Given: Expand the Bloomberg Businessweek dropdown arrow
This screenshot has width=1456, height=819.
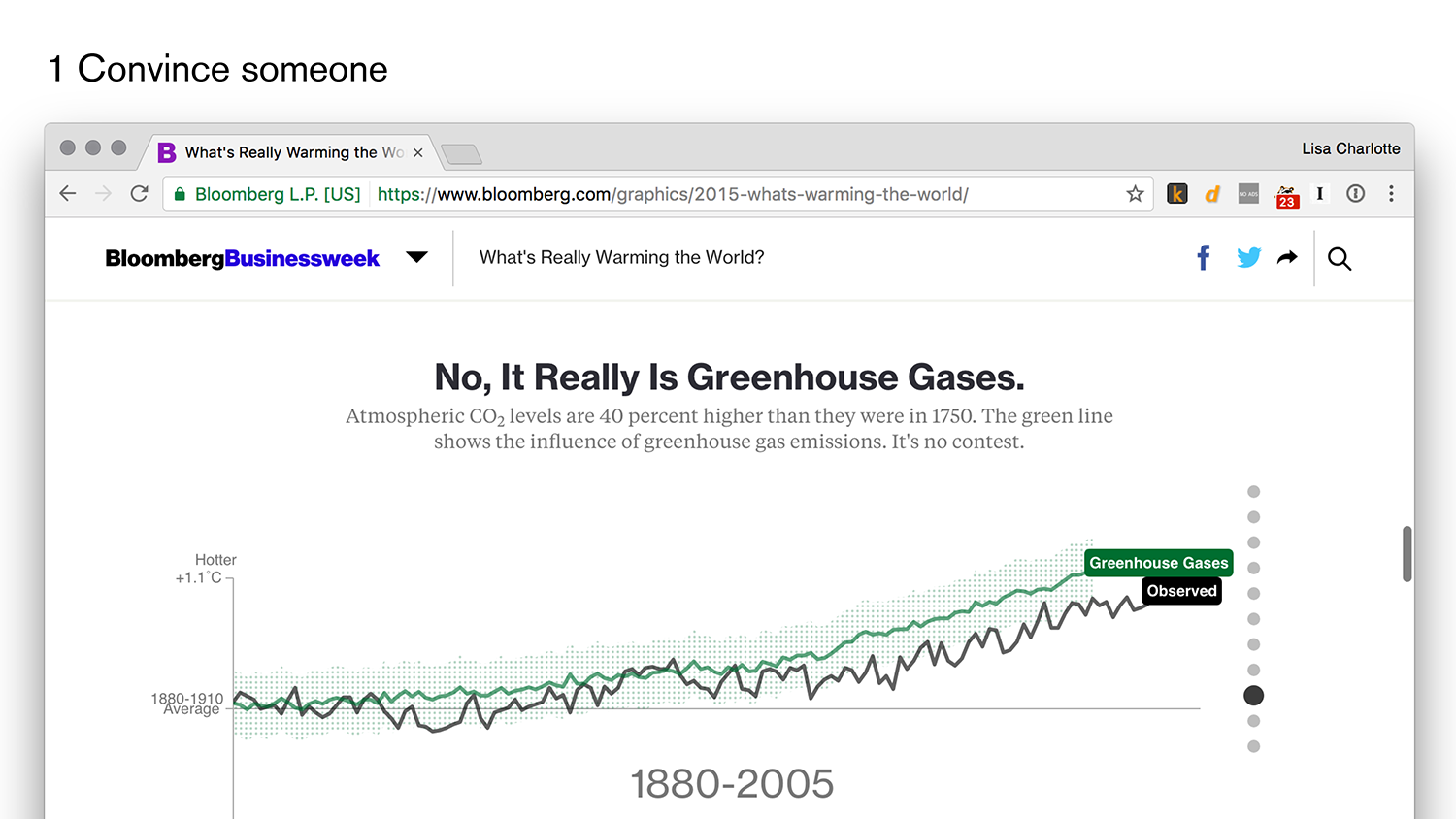Looking at the screenshot, I should (416, 257).
